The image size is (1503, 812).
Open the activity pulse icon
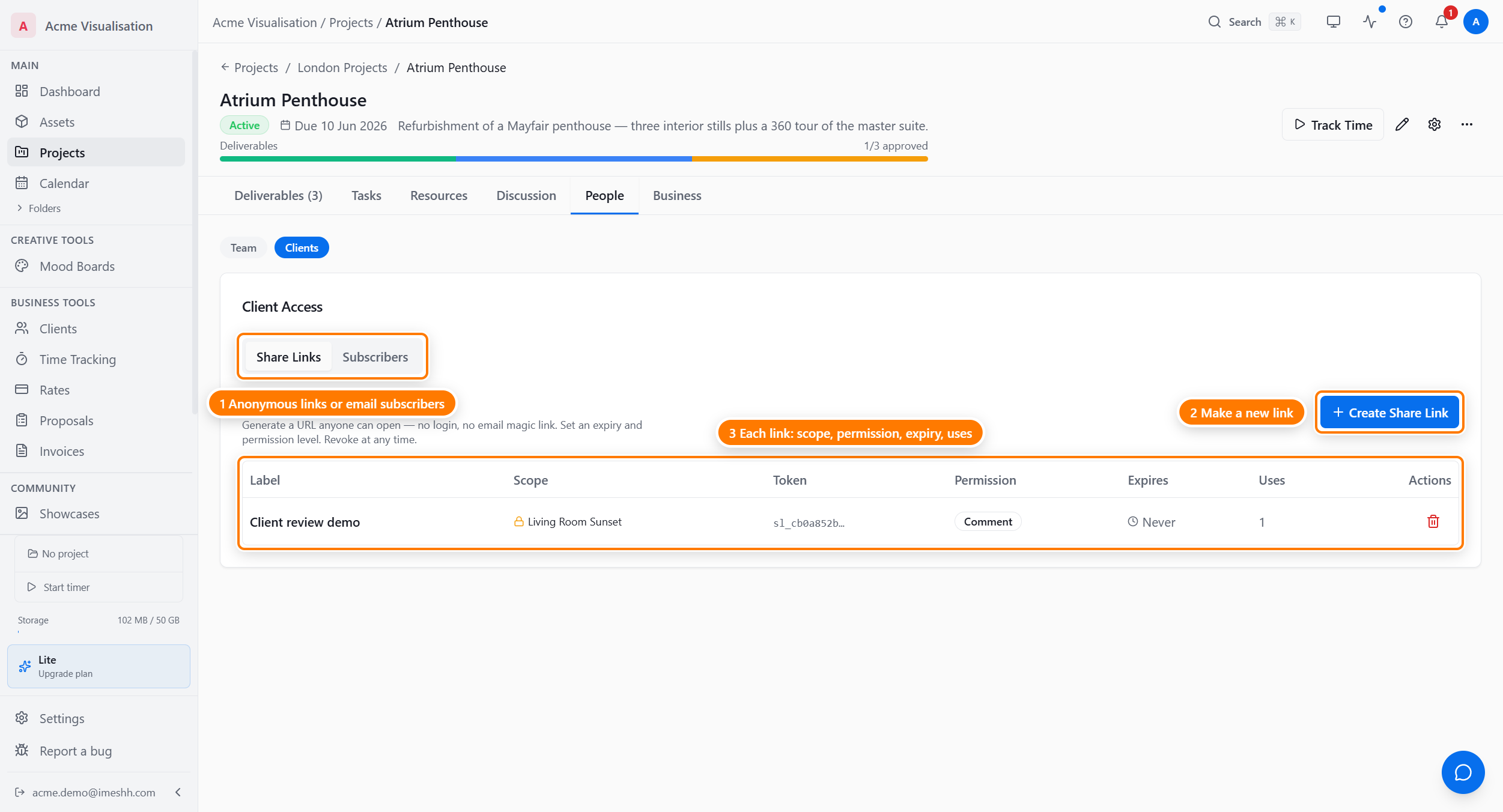1370,22
